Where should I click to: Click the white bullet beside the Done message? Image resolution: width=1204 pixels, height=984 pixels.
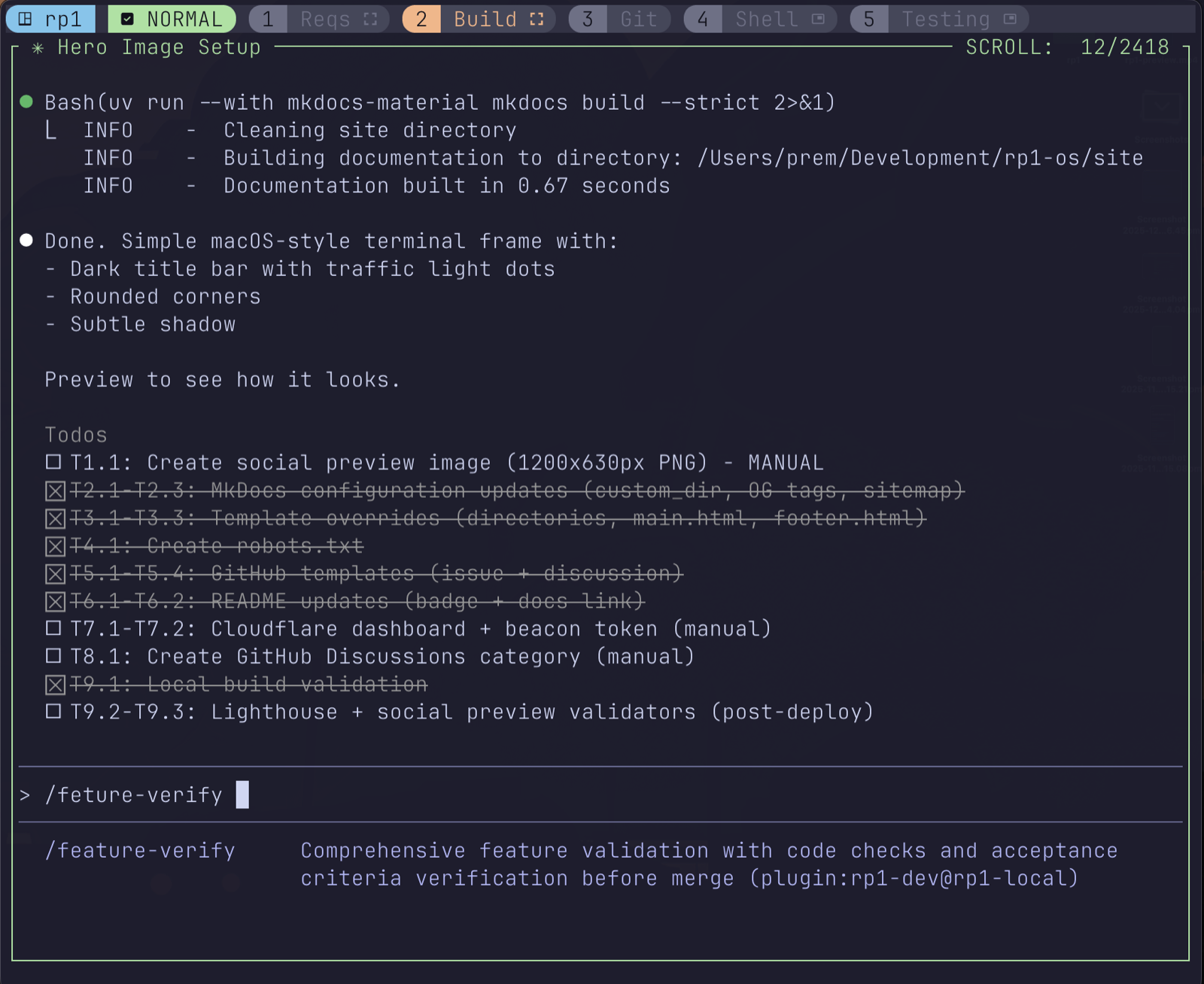25,240
